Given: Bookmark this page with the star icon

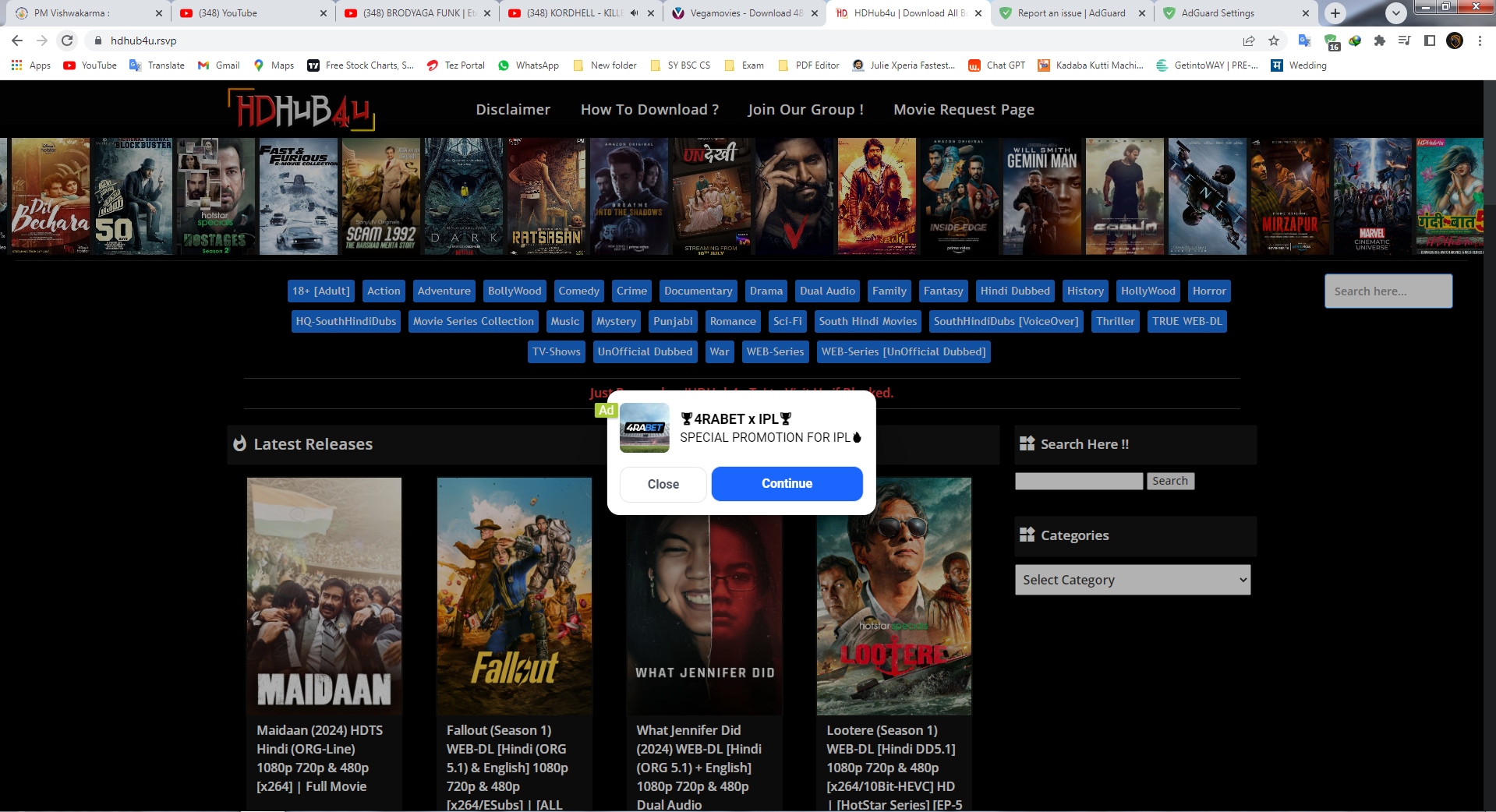Looking at the screenshot, I should click(x=1274, y=41).
